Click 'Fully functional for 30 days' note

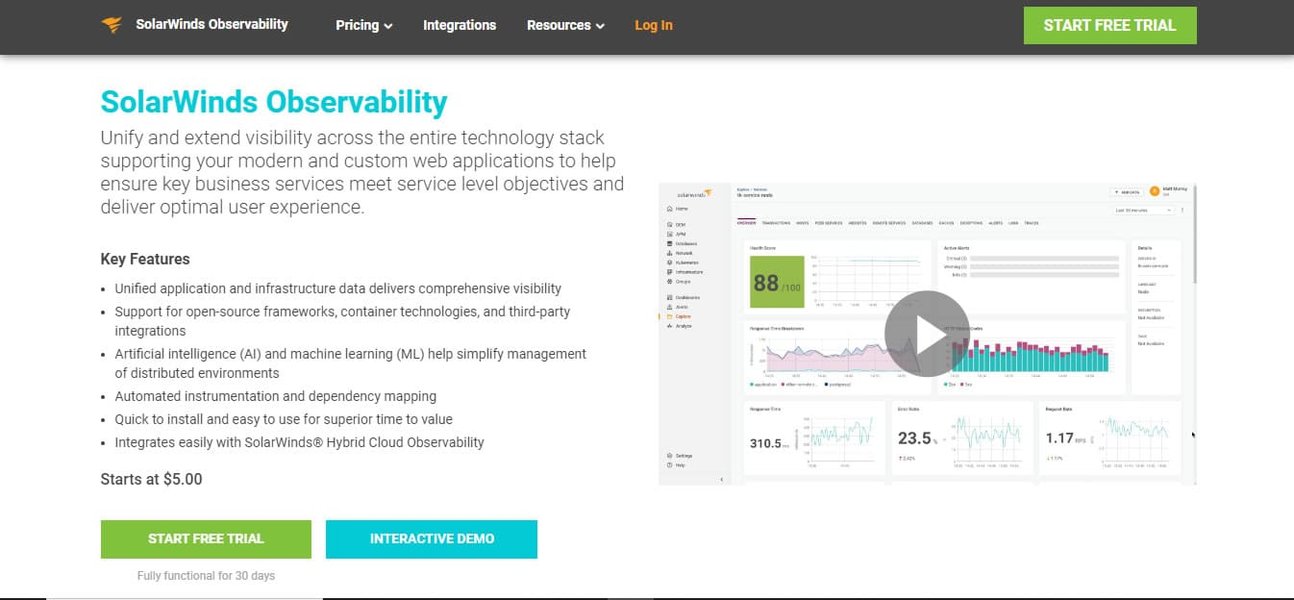[206, 576]
